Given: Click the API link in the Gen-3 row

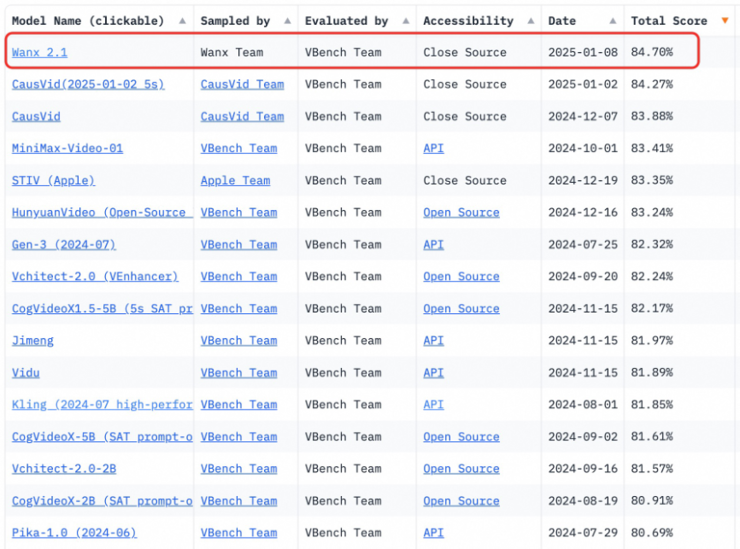Looking at the screenshot, I should 433,244.
